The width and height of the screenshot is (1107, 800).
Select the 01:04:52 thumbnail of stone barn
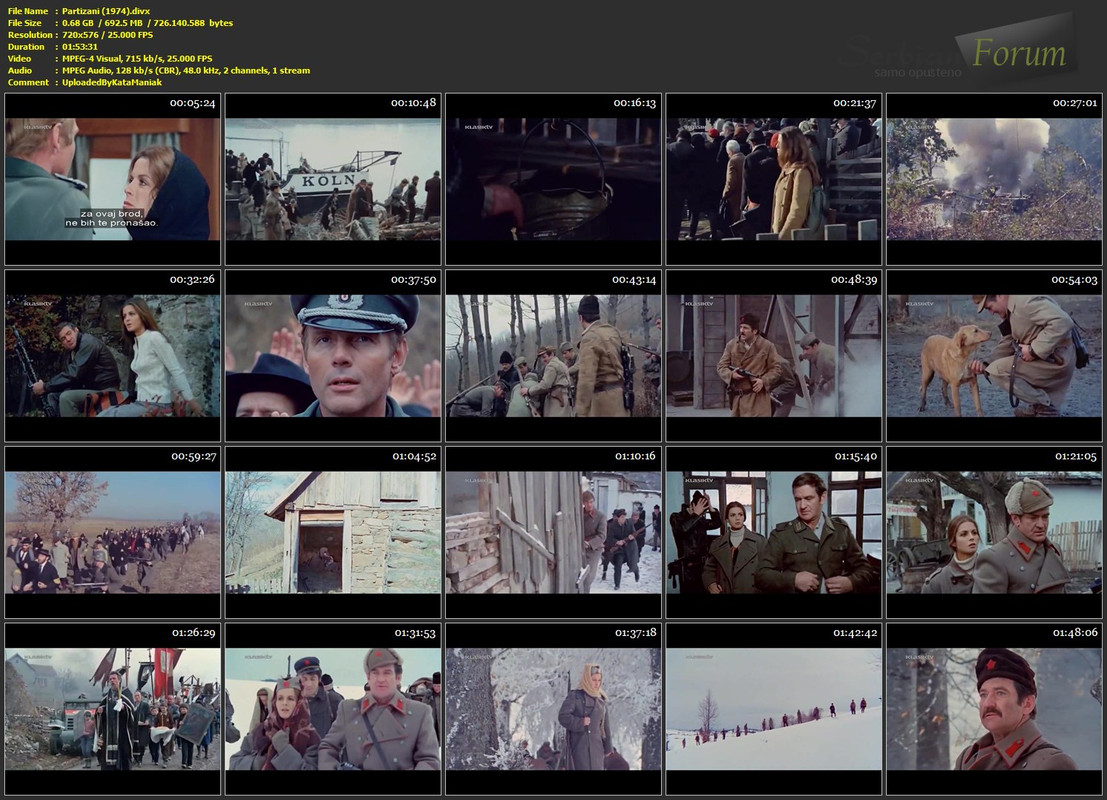[x=333, y=532]
